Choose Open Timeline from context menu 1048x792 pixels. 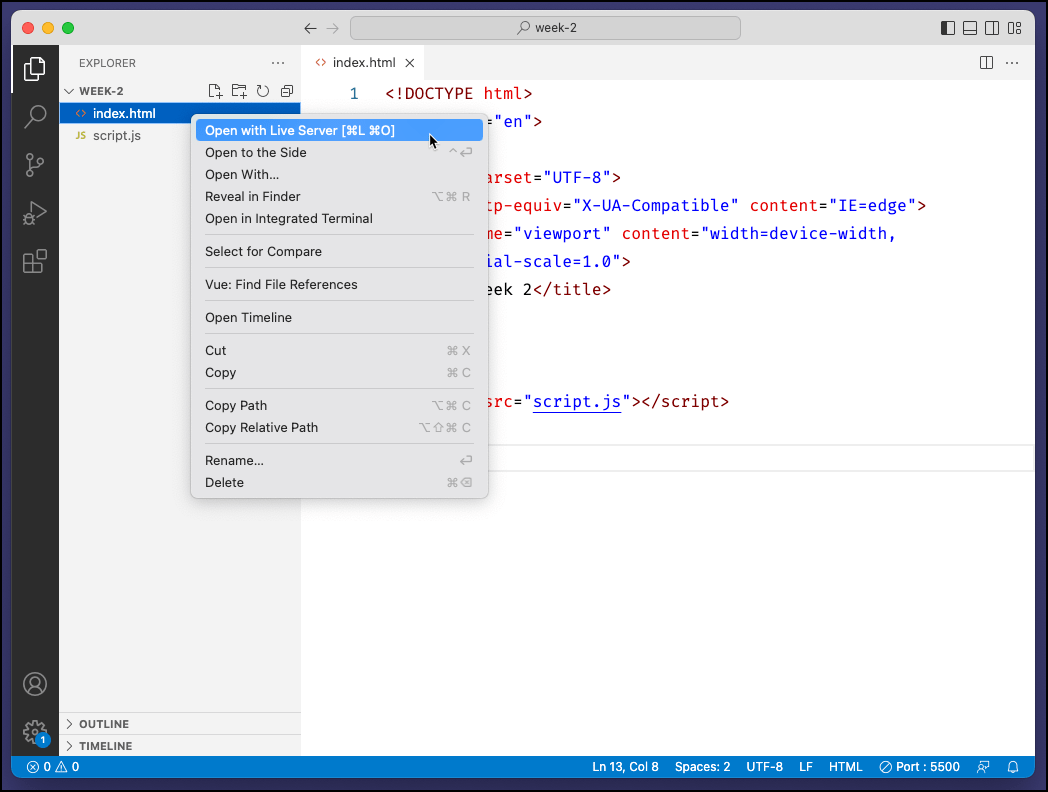point(339,317)
